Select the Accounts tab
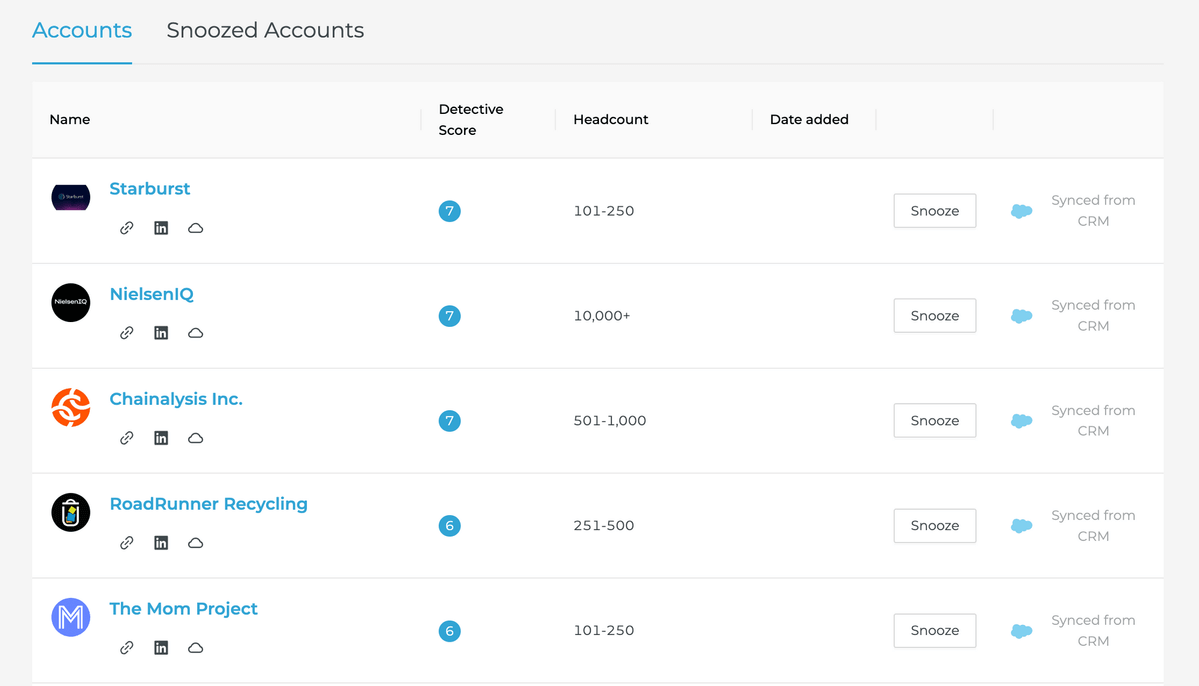 (x=81, y=30)
